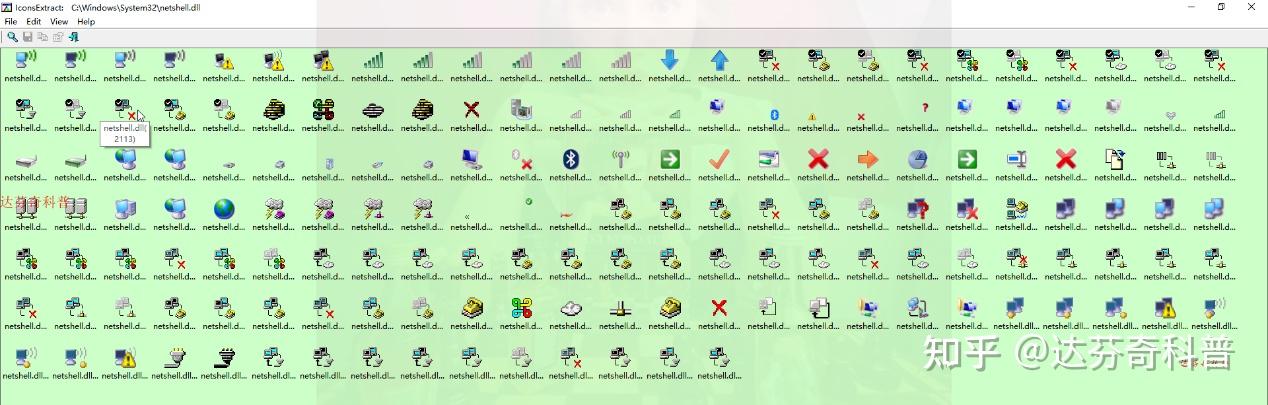This screenshot has width=1268, height=405.
Task: Select the document pages with arrow icon
Action: [1115, 159]
